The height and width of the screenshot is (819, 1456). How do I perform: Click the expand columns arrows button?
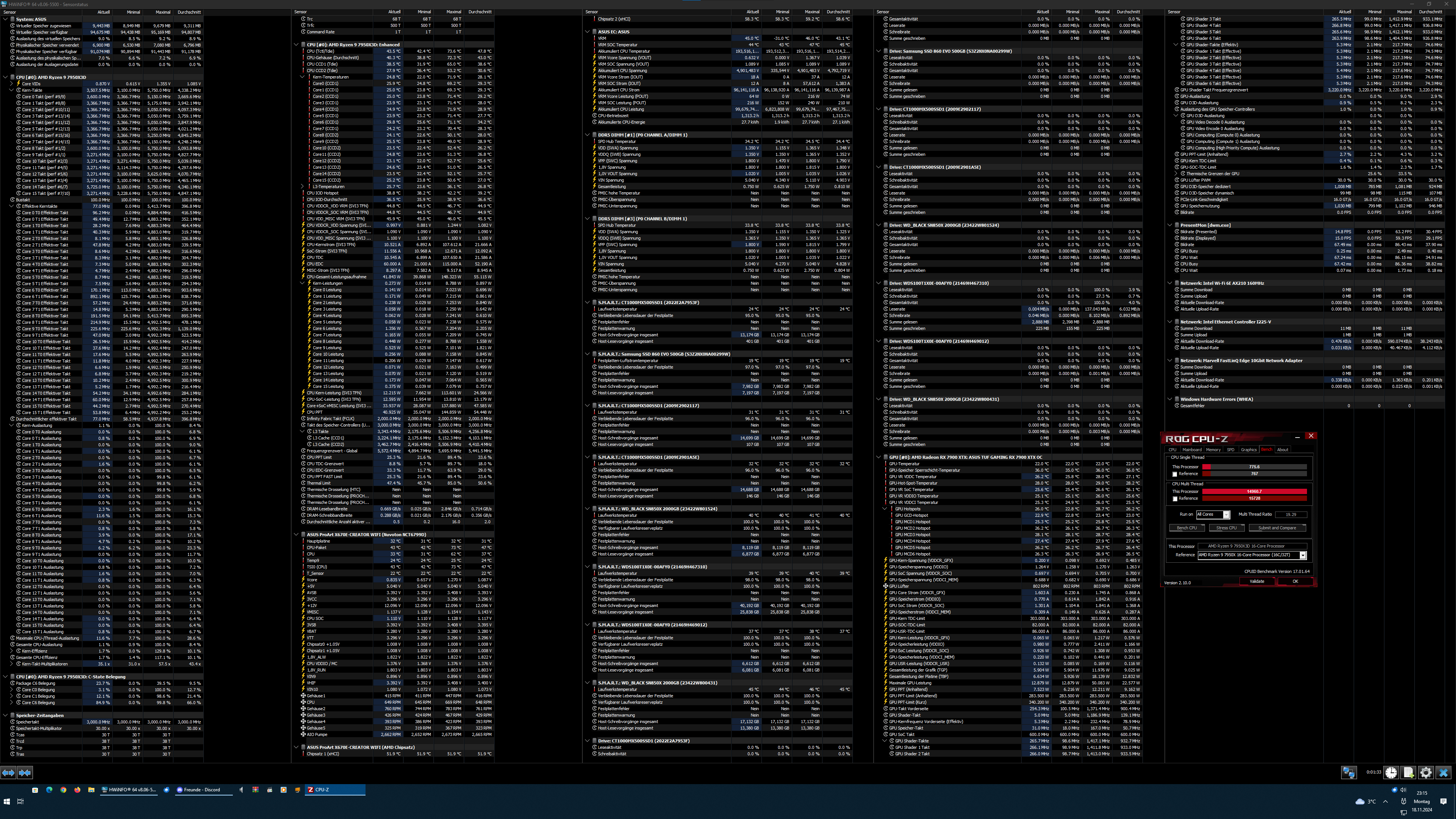[8, 773]
